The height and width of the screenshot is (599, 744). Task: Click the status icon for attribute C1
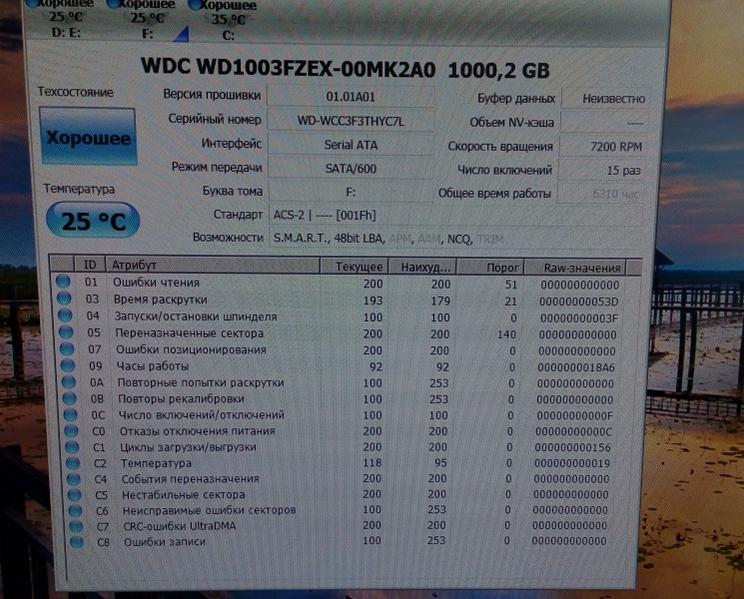72,447
